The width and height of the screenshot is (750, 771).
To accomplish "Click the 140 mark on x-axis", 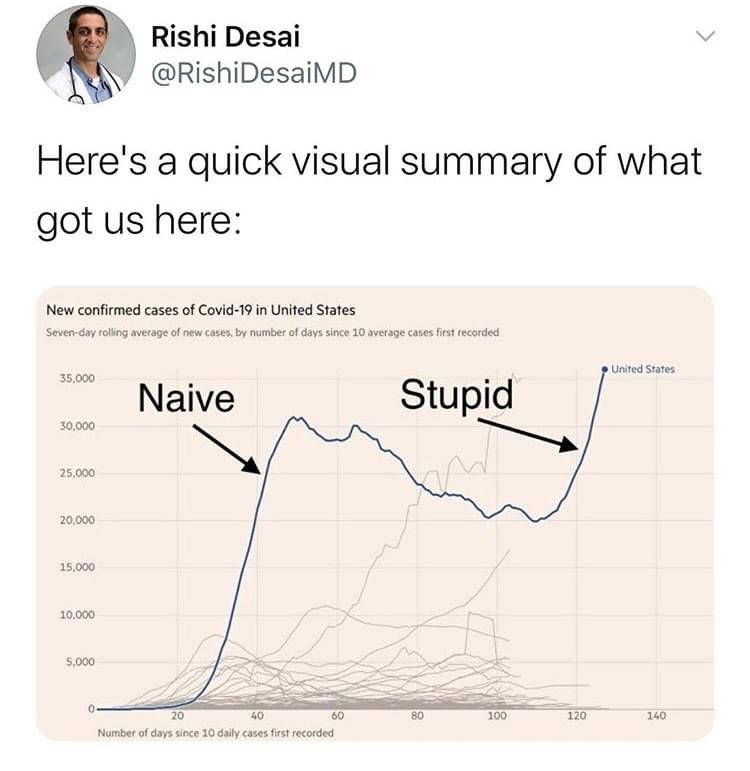I will [656, 716].
